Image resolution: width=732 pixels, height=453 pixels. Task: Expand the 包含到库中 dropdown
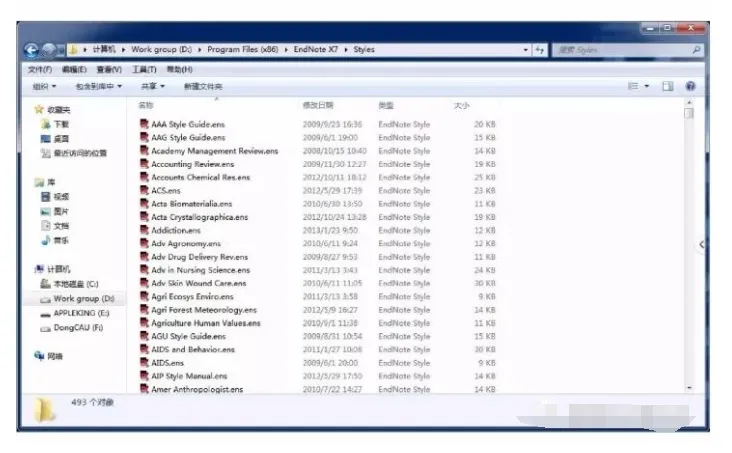(x=98, y=87)
